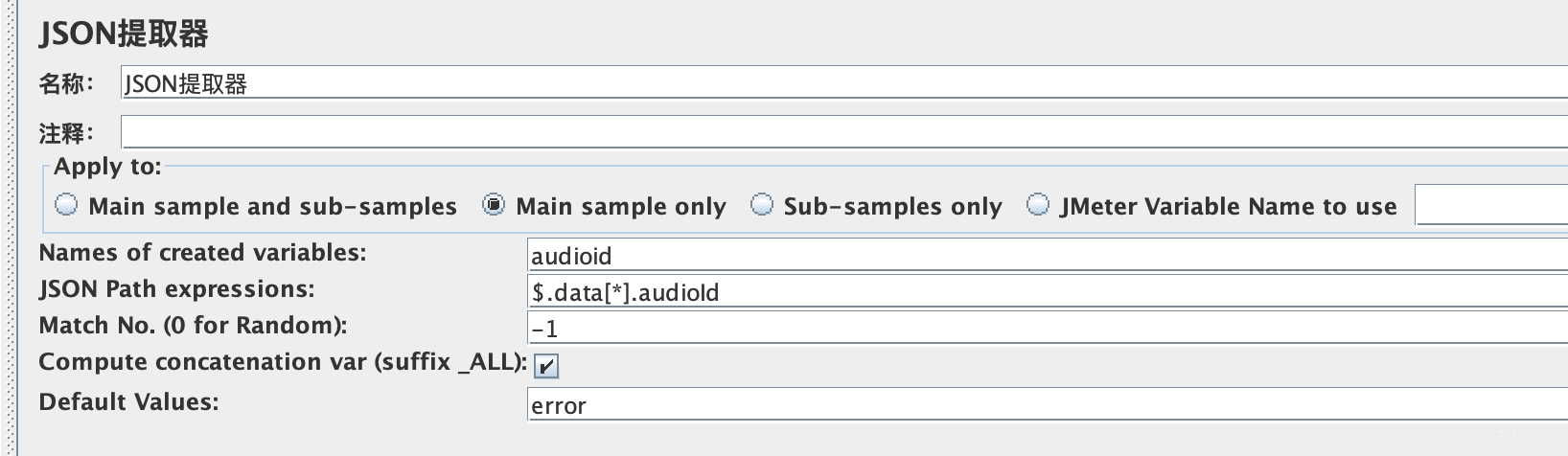Viewport: 1568px width, 456px height.
Task: Edit the JSON Path field "$.data[*].audioId"
Action: tap(1045, 292)
